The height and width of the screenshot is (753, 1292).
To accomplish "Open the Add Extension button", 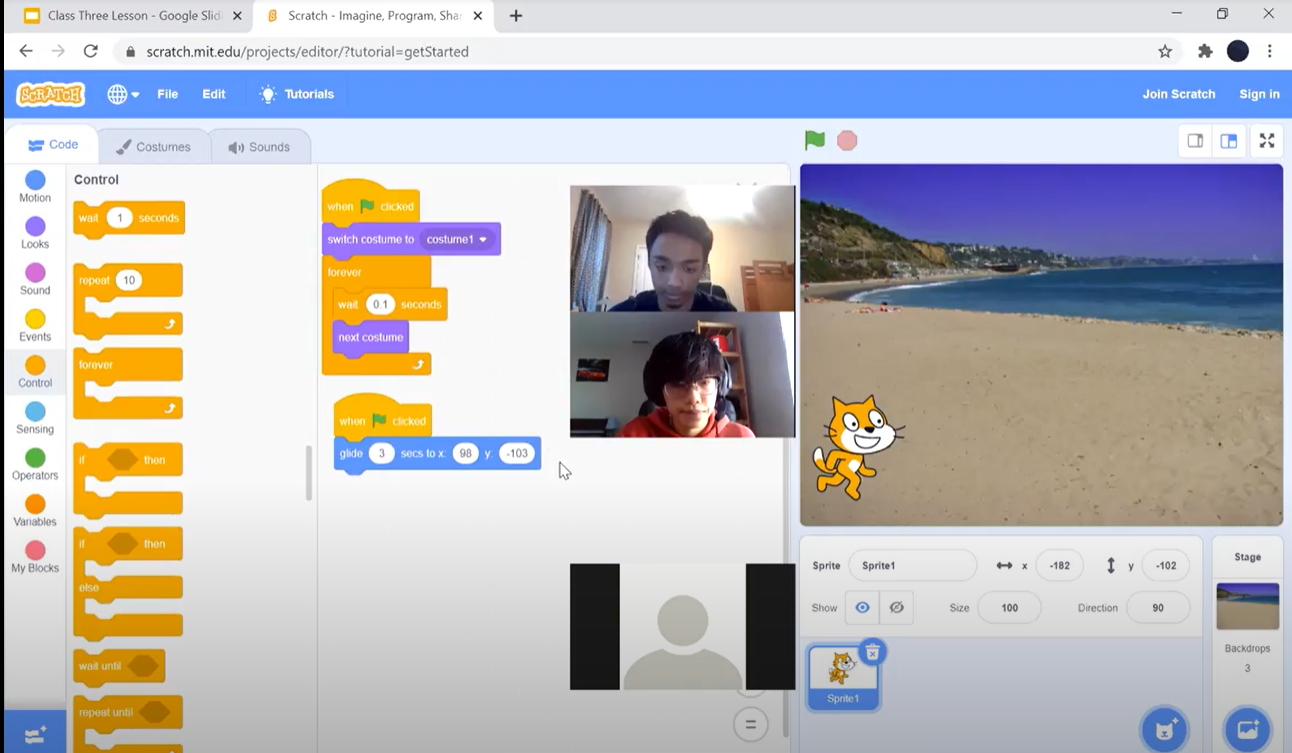I will tap(35, 735).
